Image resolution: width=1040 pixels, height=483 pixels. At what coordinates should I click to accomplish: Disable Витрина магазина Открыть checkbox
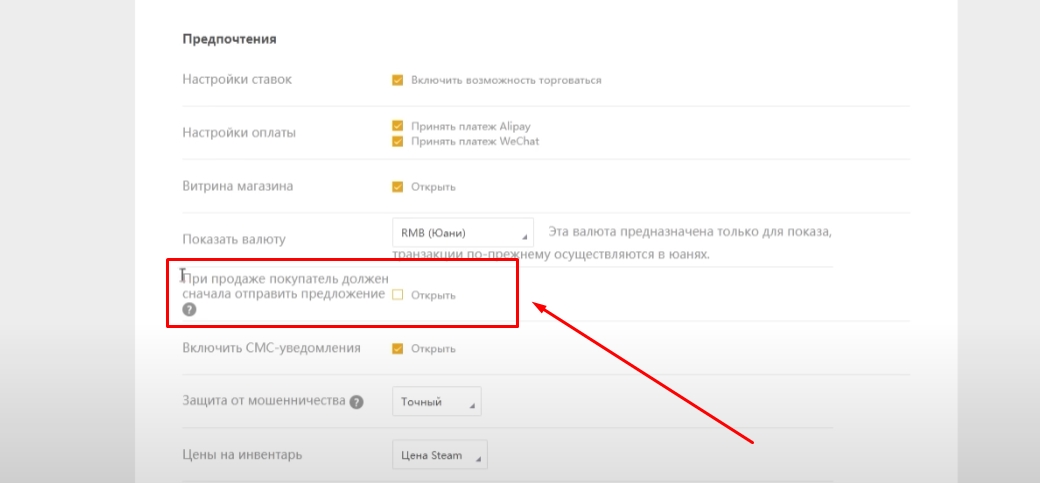point(397,187)
